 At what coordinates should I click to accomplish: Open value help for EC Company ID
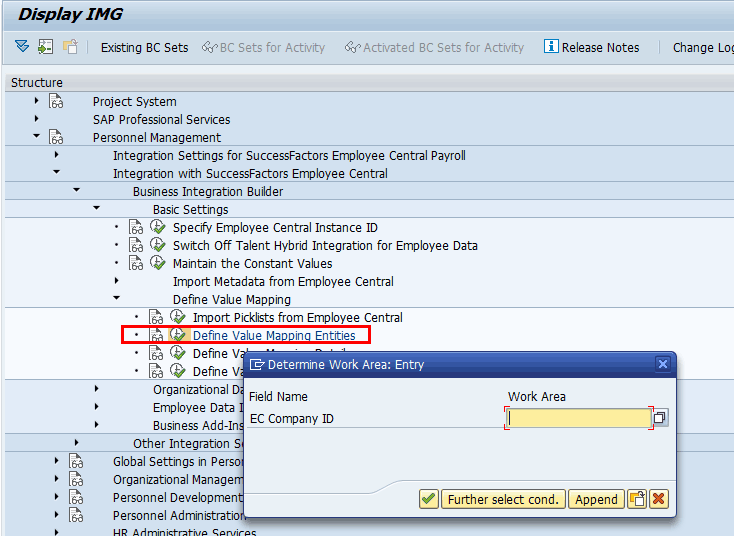660,418
